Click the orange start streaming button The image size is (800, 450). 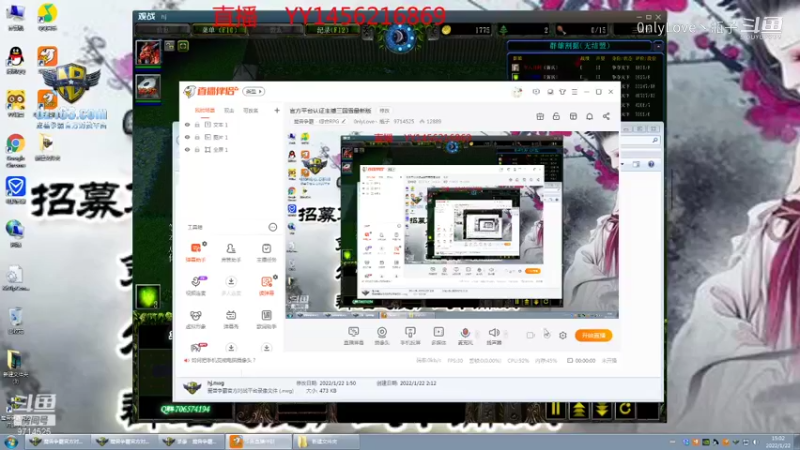click(x=593, y=335)
